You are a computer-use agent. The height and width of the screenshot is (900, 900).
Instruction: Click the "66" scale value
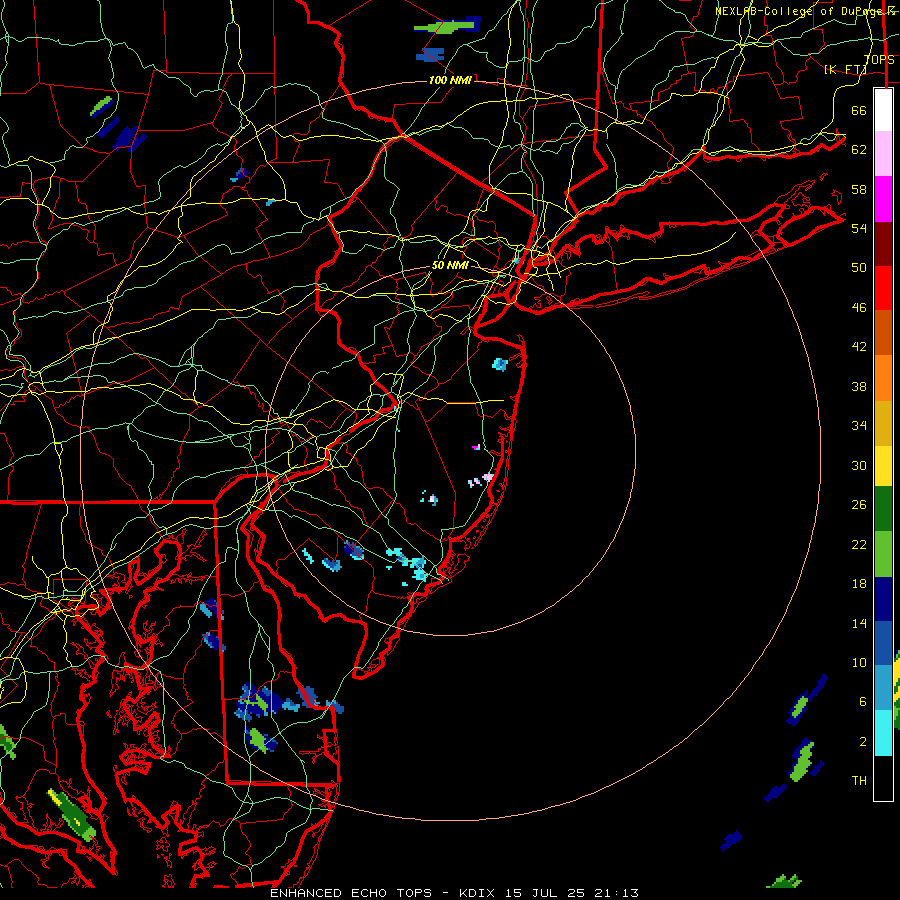click(859, 110)
